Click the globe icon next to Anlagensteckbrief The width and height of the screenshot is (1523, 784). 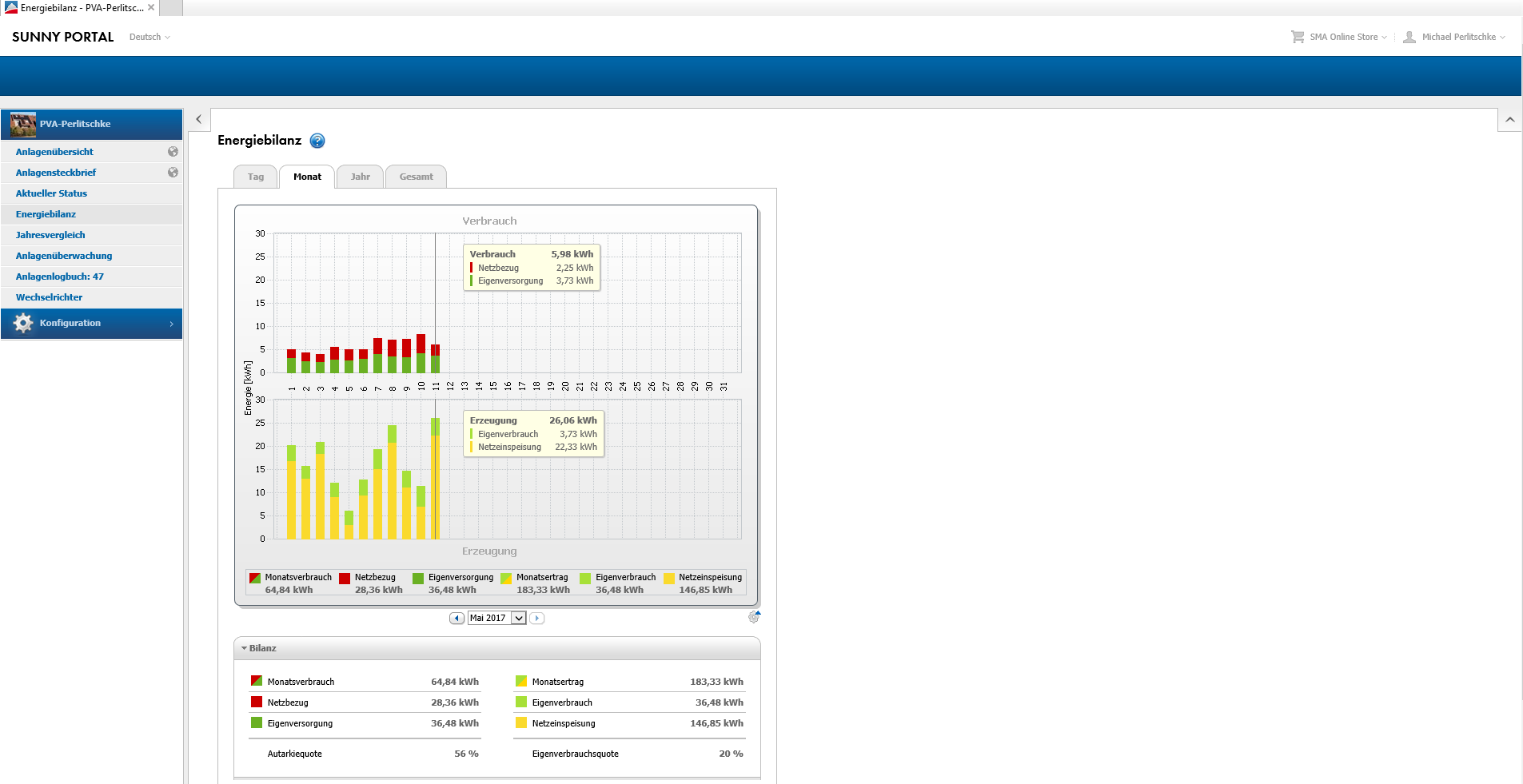point(173,173)
